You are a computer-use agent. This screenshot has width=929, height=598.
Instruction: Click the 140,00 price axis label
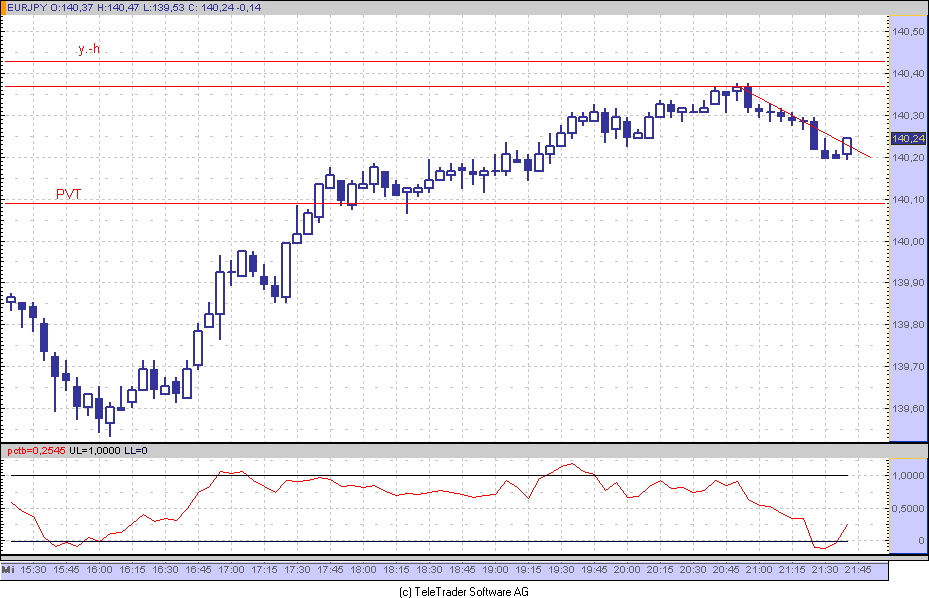[908, 241]
